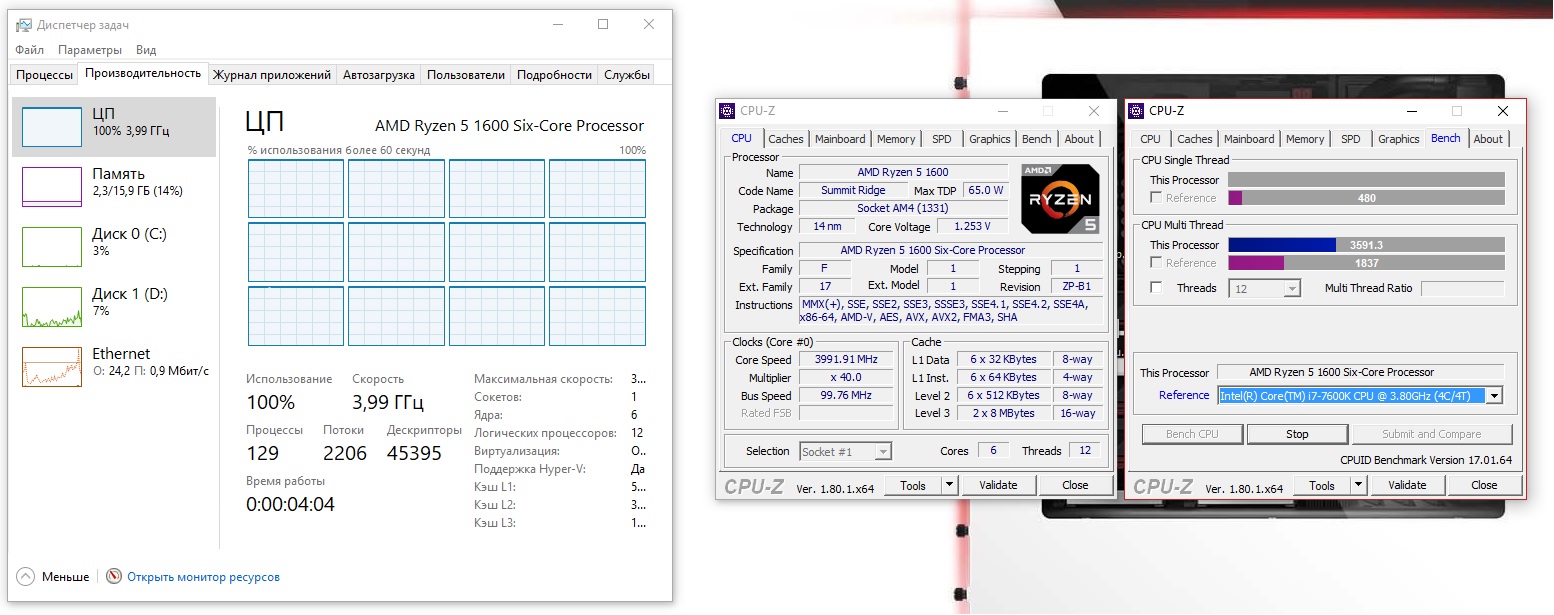Image resolution: width=1554 pixels, height=615 pixels.
Task: Click the CPU-Z icon in left window title
Action: 727,111
